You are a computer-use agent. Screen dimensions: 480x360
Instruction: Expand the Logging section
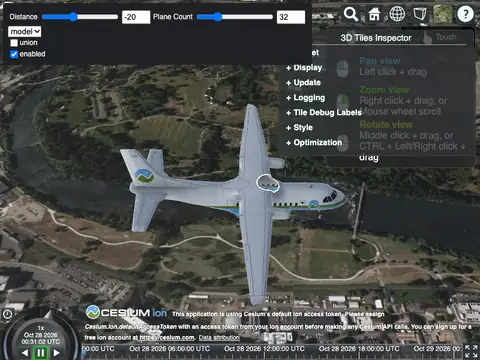[305, 98]
